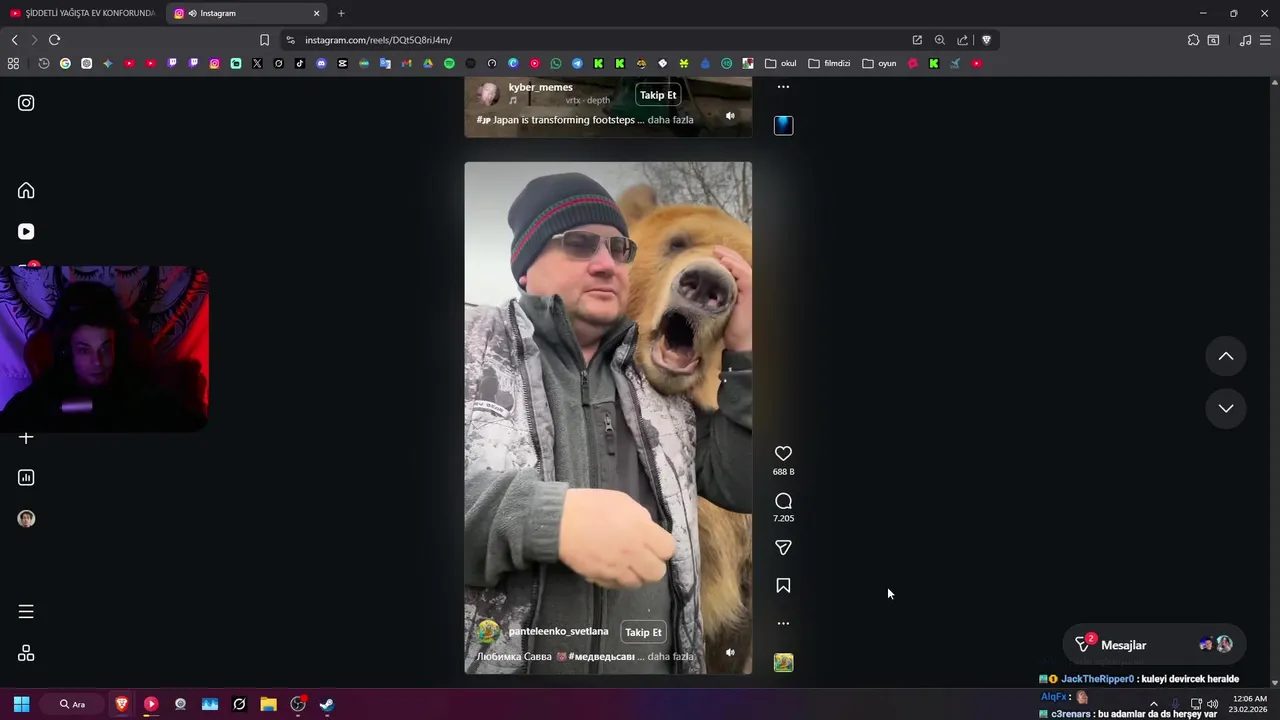The width and height of the screenshot is (1280, 720).
Task: Open Brave browser from taskbar
Action: point(122,704)
